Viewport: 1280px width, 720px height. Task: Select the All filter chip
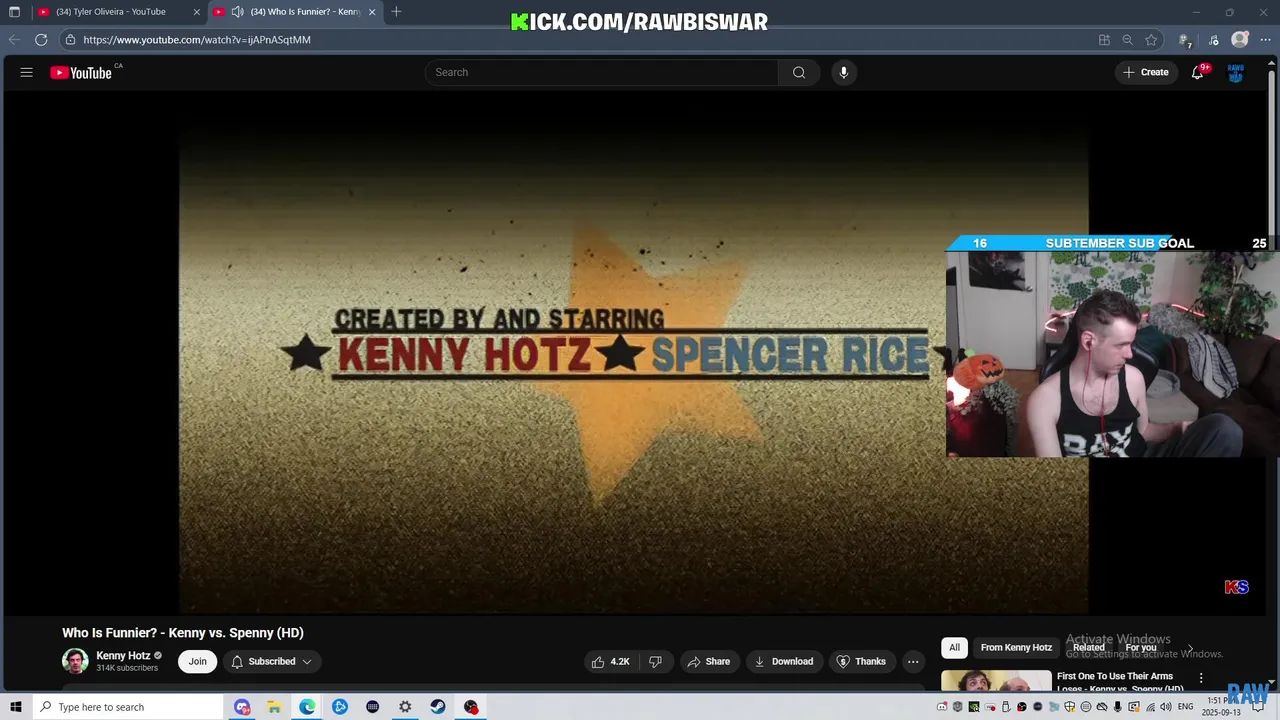click(x=954, y=647)
